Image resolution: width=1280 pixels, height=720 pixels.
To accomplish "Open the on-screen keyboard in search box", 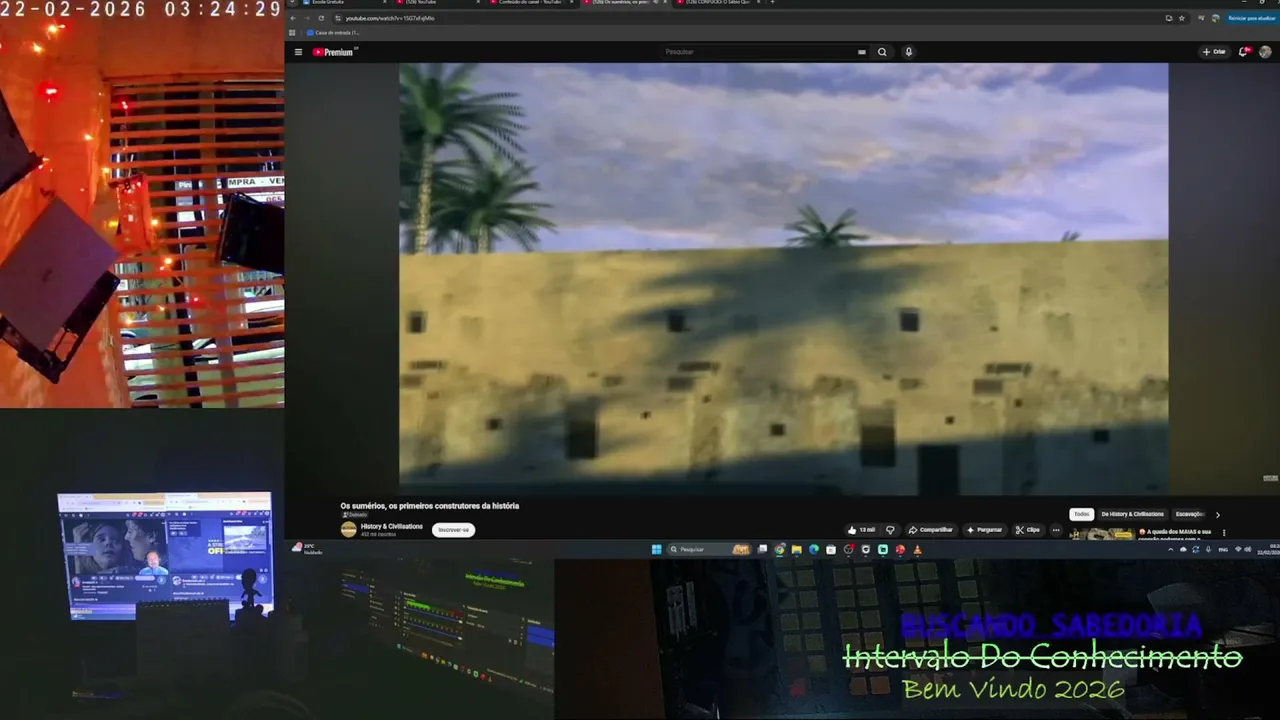I will (861, 52).
